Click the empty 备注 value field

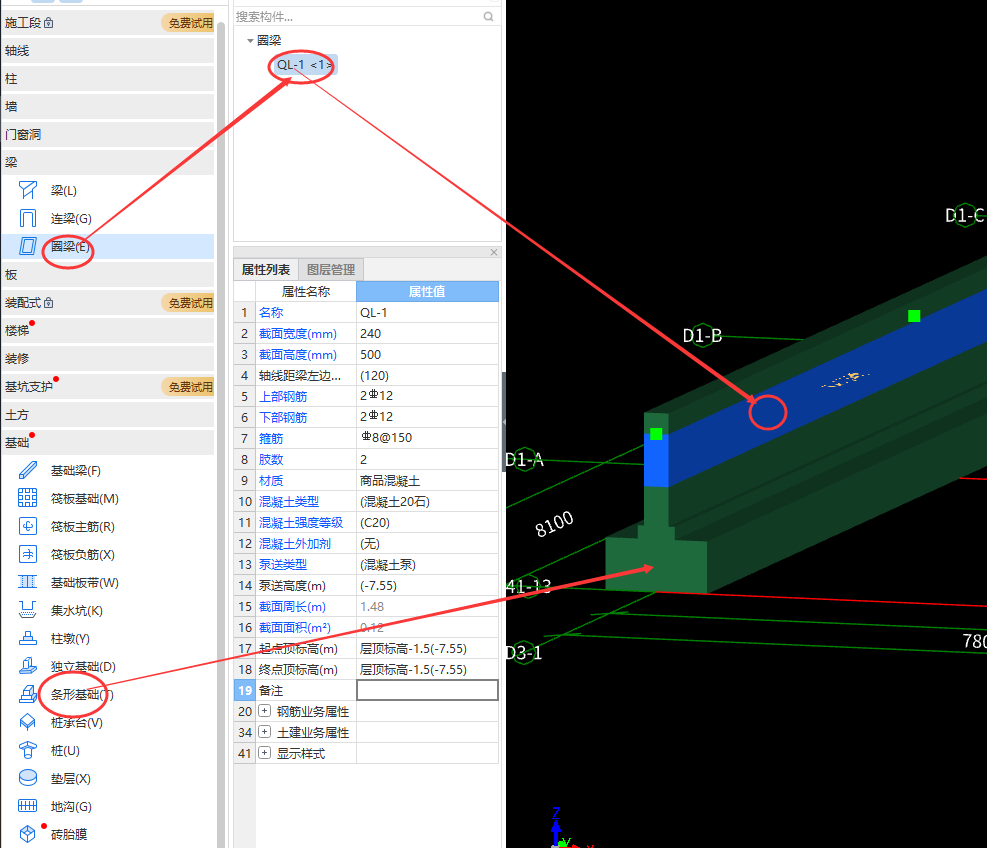[x=427, y=690]
